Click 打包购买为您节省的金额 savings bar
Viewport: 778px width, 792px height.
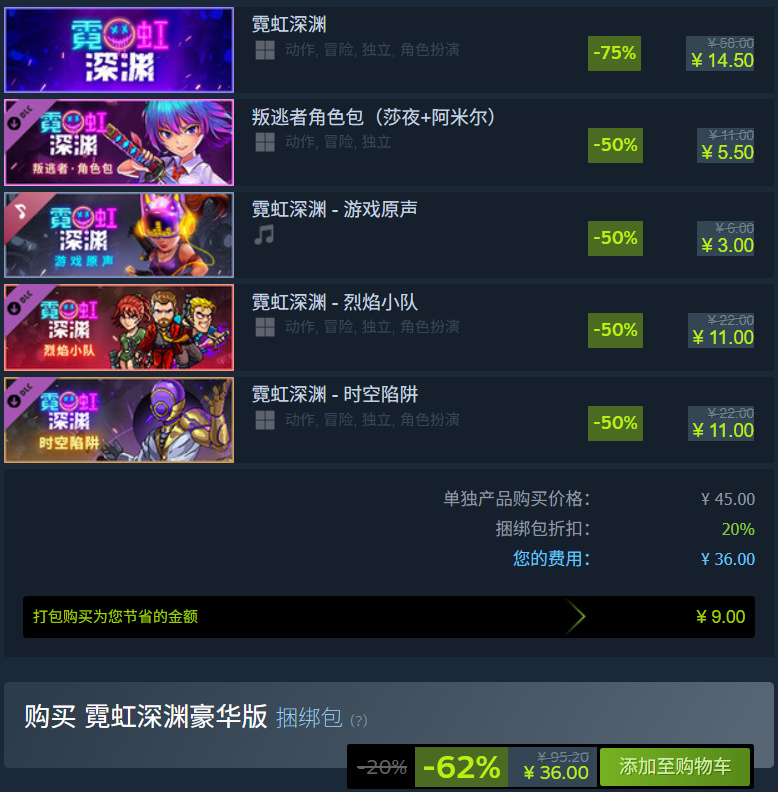point(388,617)
